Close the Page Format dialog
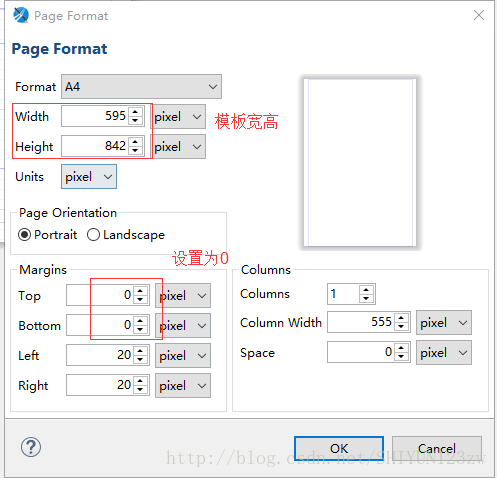The image size is (497, 478). coord(479,15)
